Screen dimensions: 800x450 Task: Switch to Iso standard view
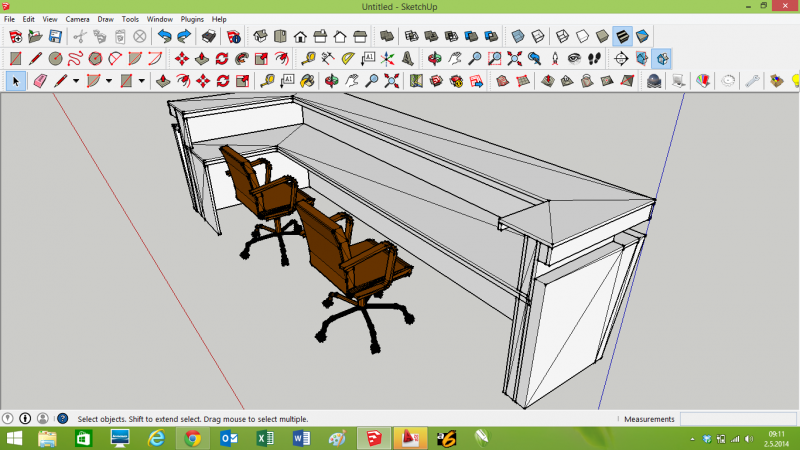click(260, 36)
